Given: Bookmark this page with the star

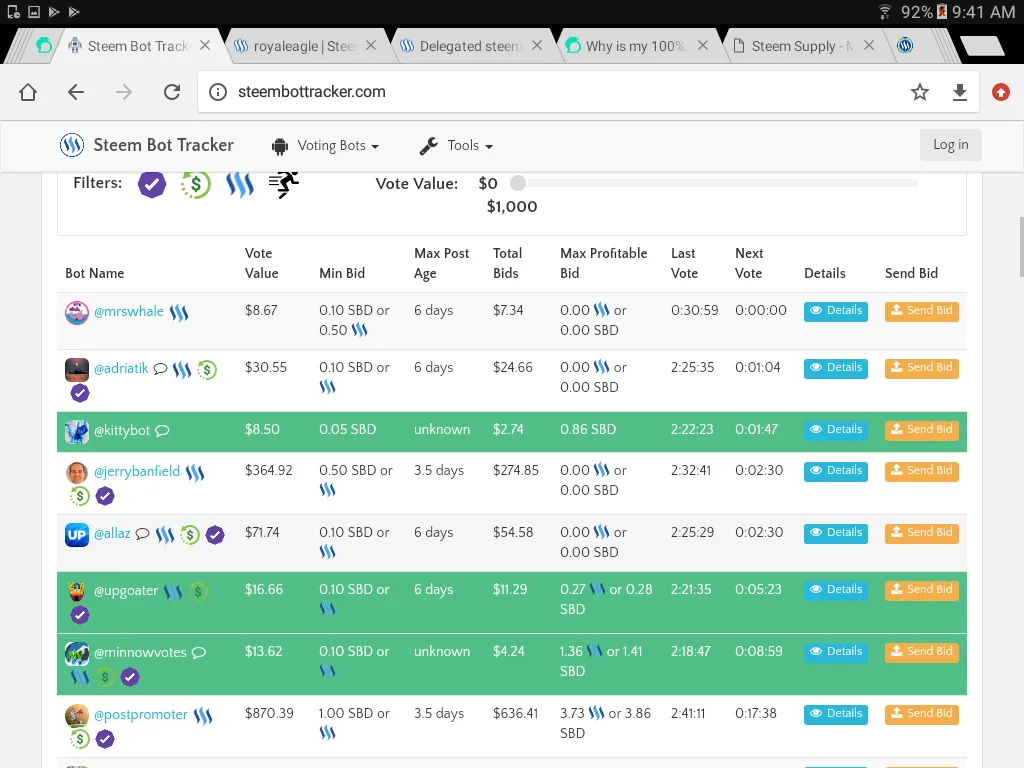Looking at the screenshot, I should click(920, 92).
